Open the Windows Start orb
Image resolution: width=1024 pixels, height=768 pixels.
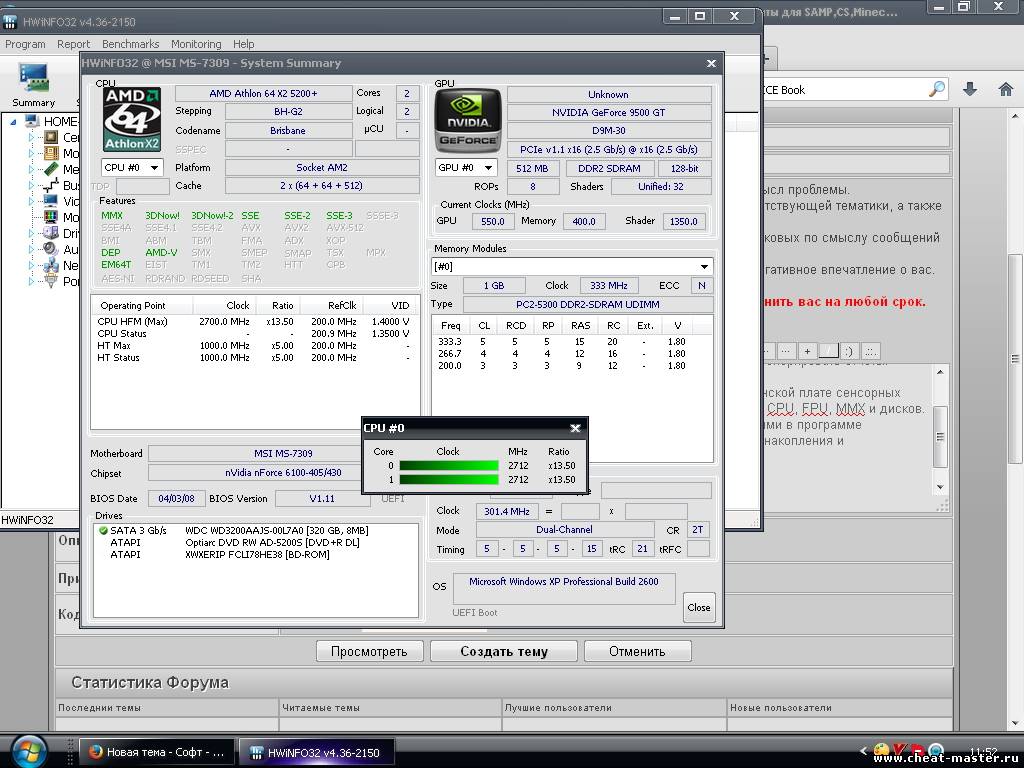pyautogui.click(x=27, y=750)
